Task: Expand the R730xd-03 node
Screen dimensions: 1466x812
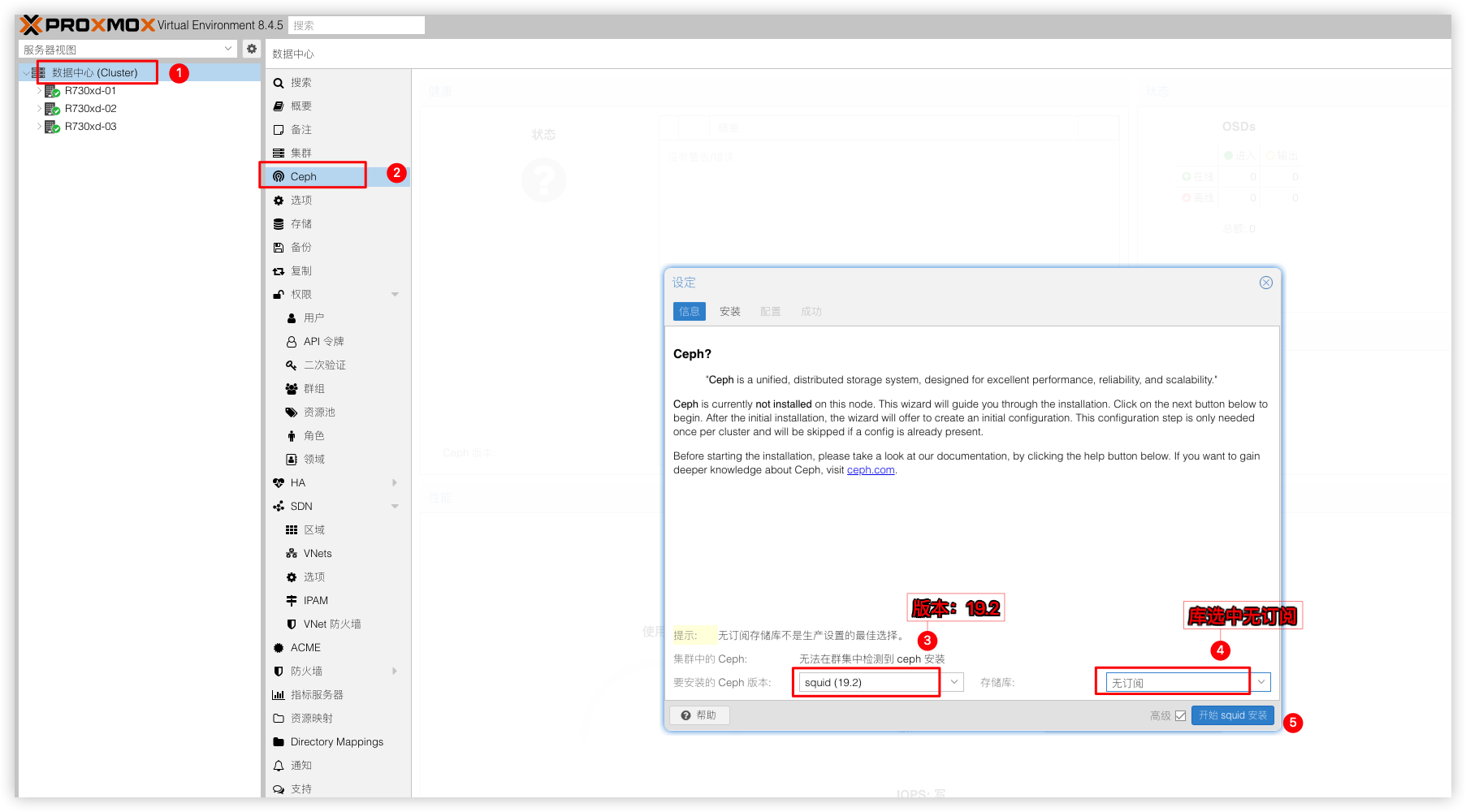Action: point(39,127)
